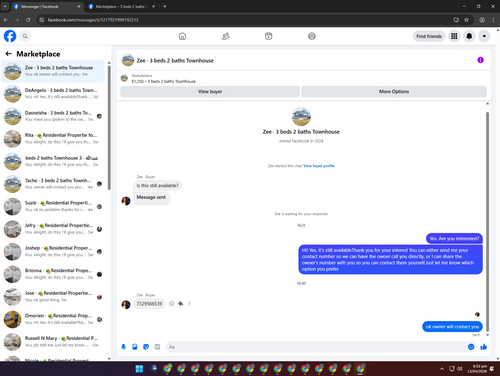Open the Facebook logo home link
Screen dimensions: 500x376
point(10,36)
